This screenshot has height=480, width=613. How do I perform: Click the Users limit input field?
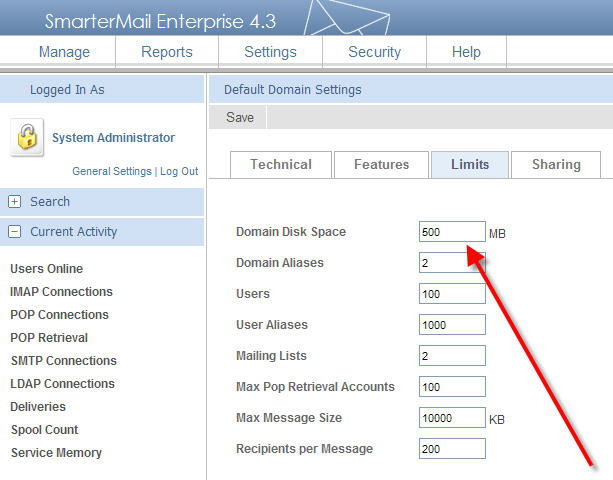pos(452,294)
